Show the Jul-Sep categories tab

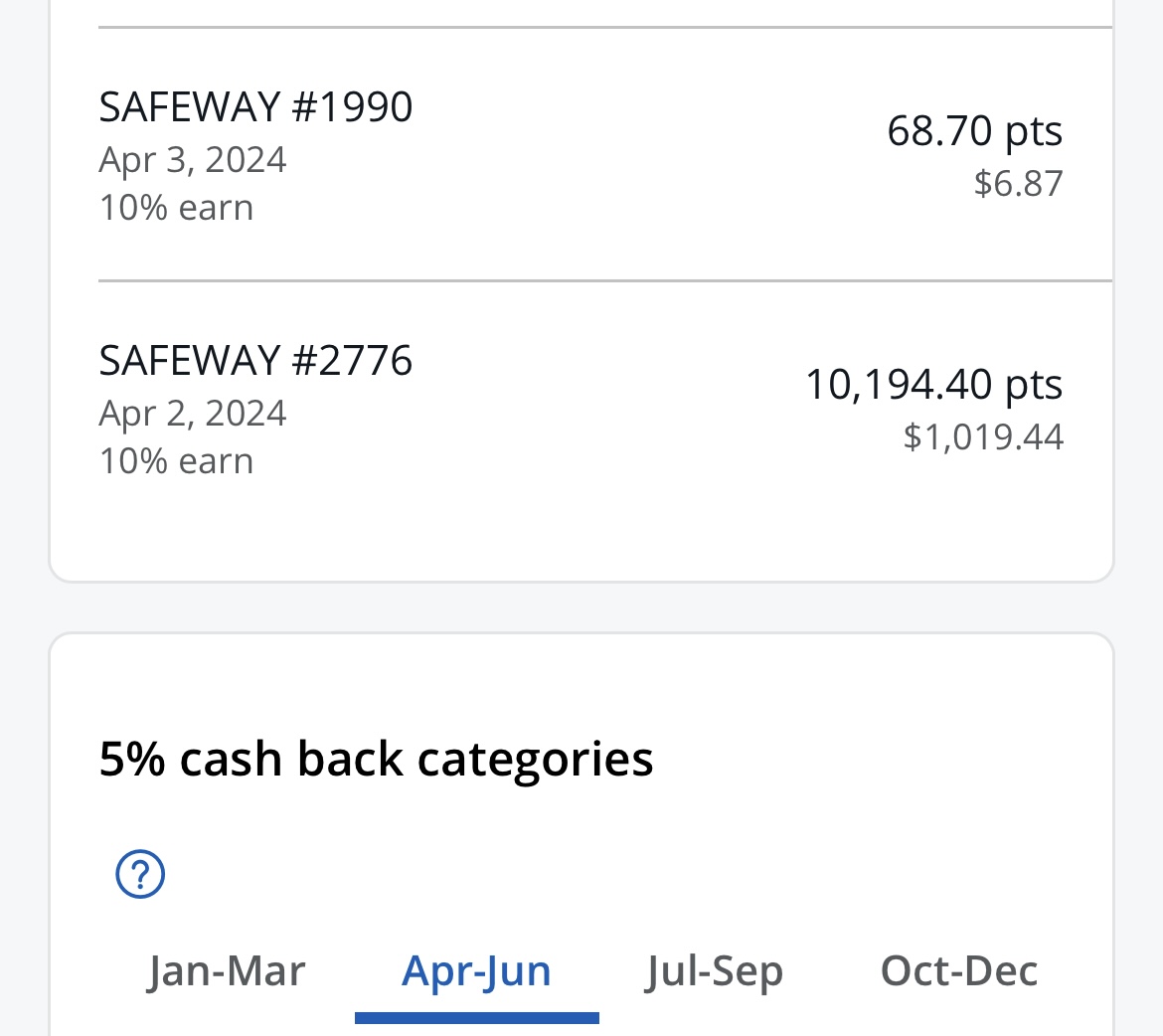click(x=714, y=970)
